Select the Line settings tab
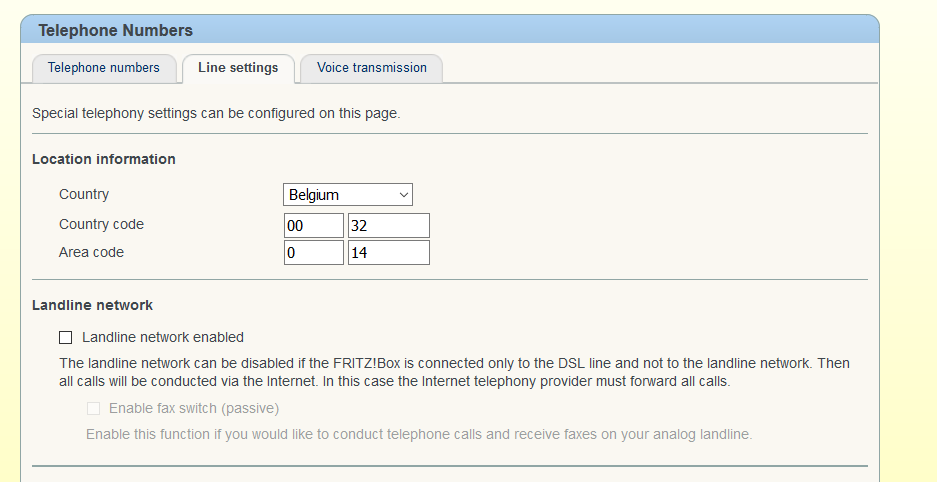 (238, 68)
